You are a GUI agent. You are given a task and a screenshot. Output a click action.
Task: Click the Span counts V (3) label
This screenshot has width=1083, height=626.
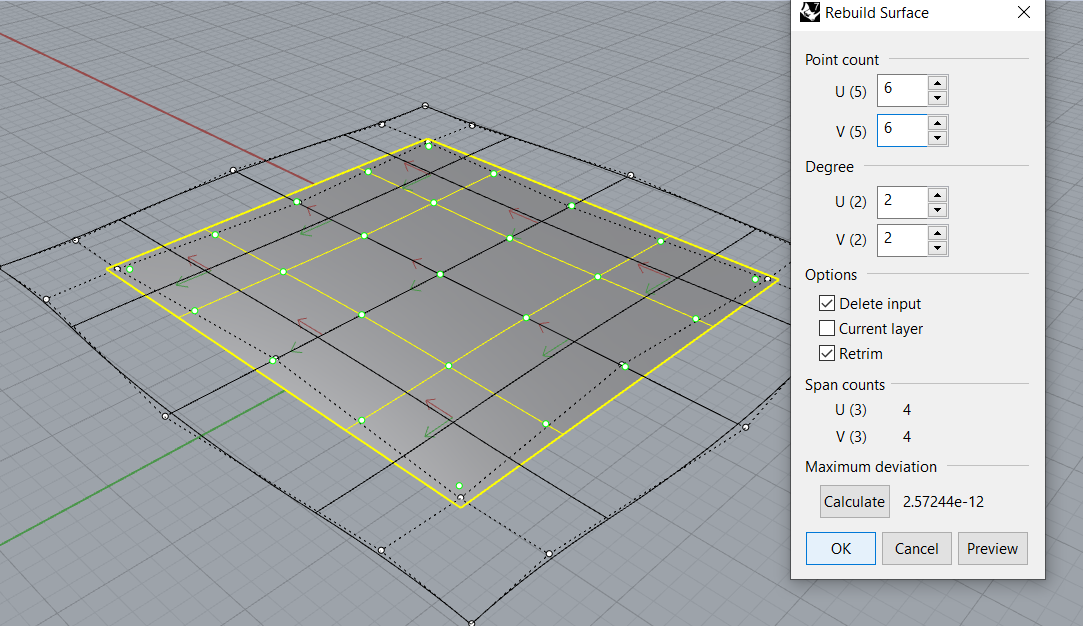851,437
